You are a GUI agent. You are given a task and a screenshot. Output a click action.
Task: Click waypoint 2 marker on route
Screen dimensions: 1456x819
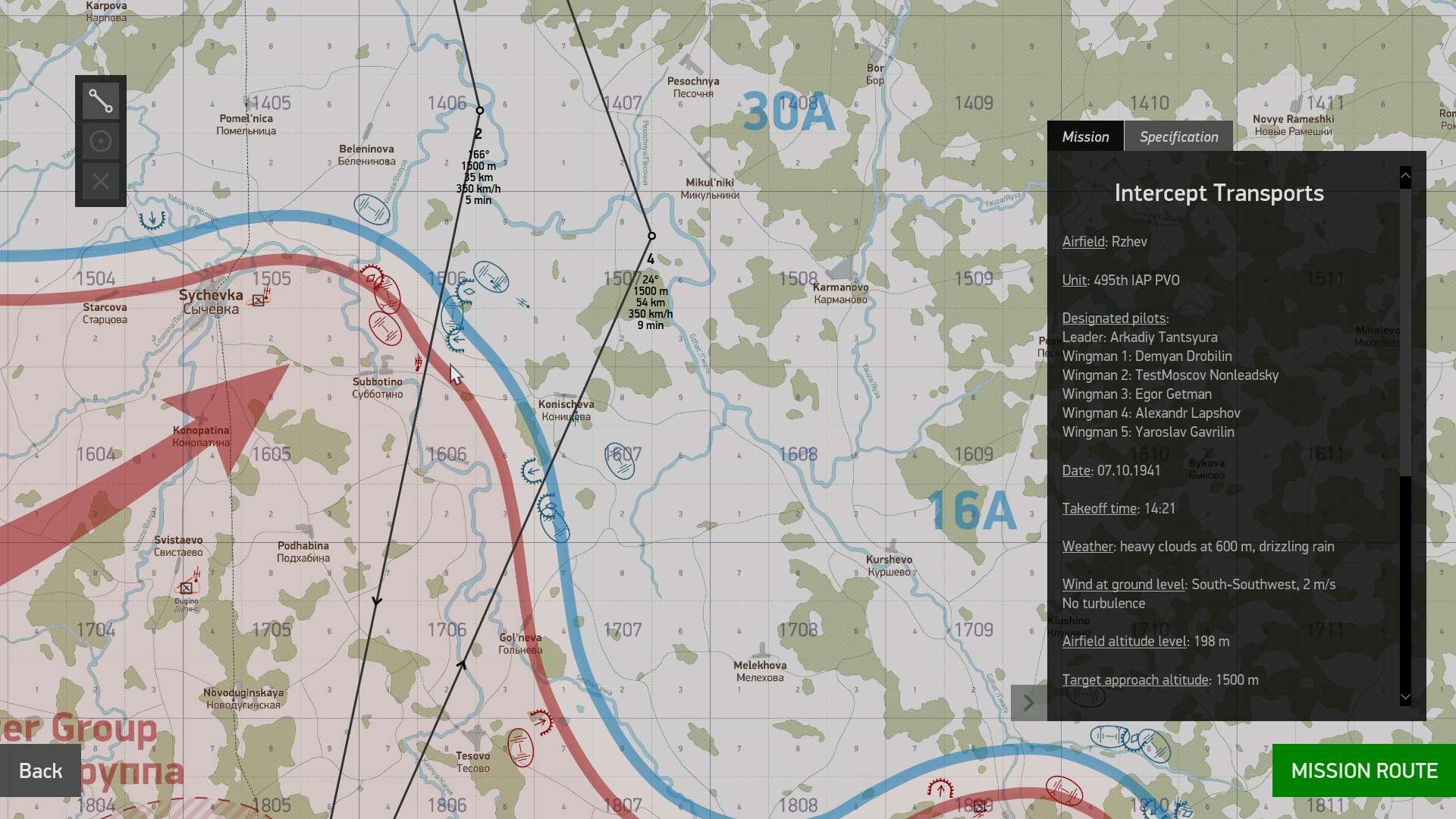[479, 111]
